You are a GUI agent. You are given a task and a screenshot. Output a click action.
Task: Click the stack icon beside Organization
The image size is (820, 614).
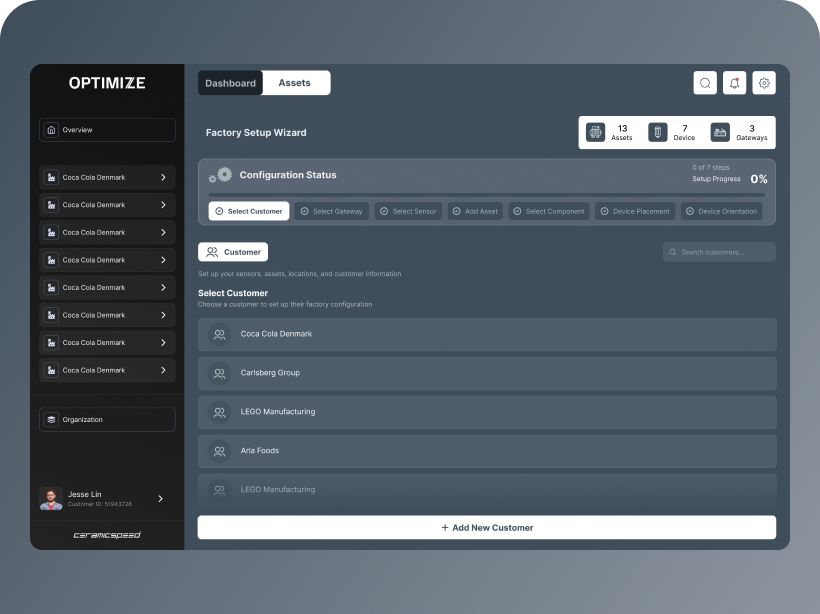point(51,419)
